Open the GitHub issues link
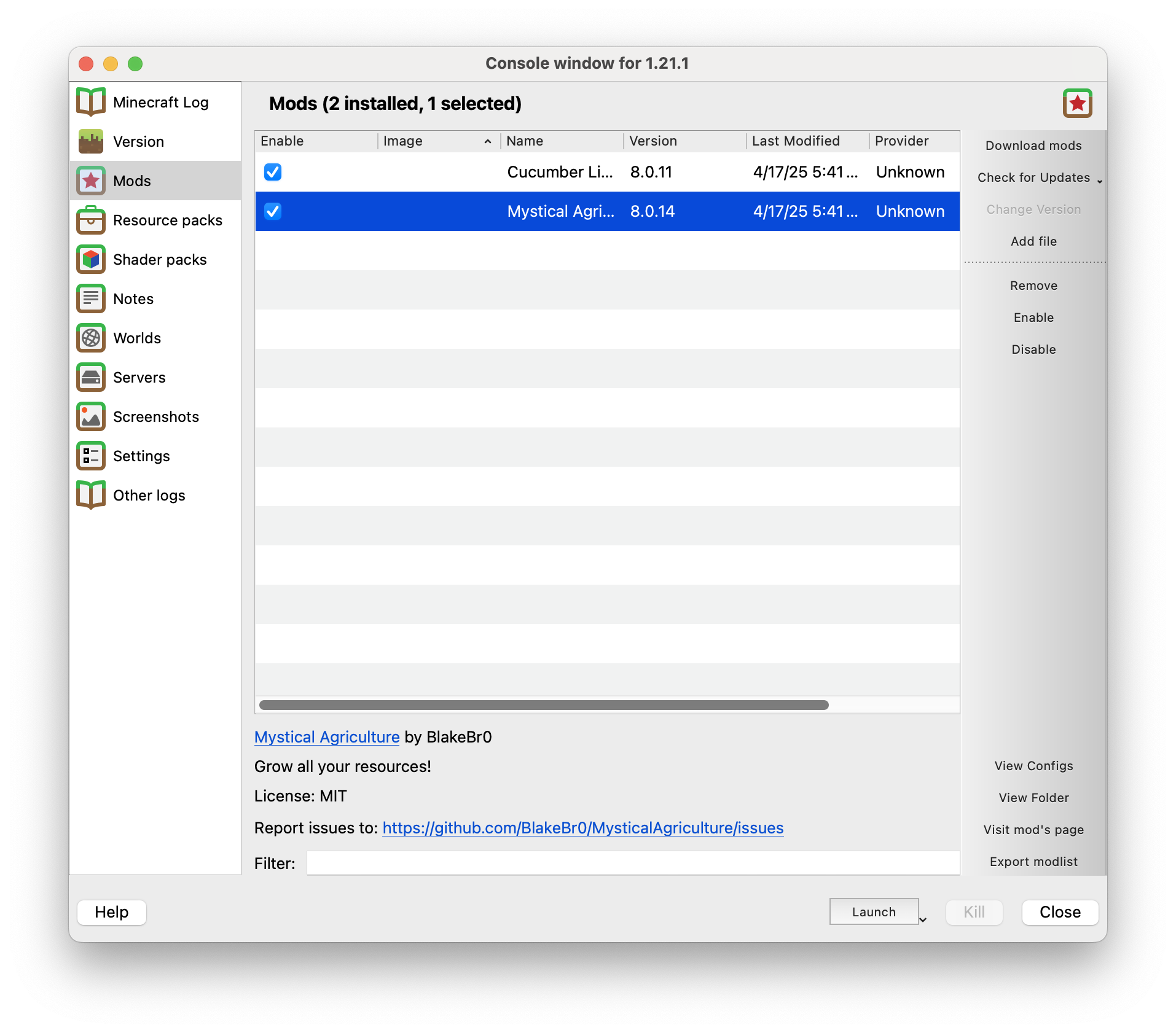Viewport: 1176px width, 1033px height. coord(582,828)
